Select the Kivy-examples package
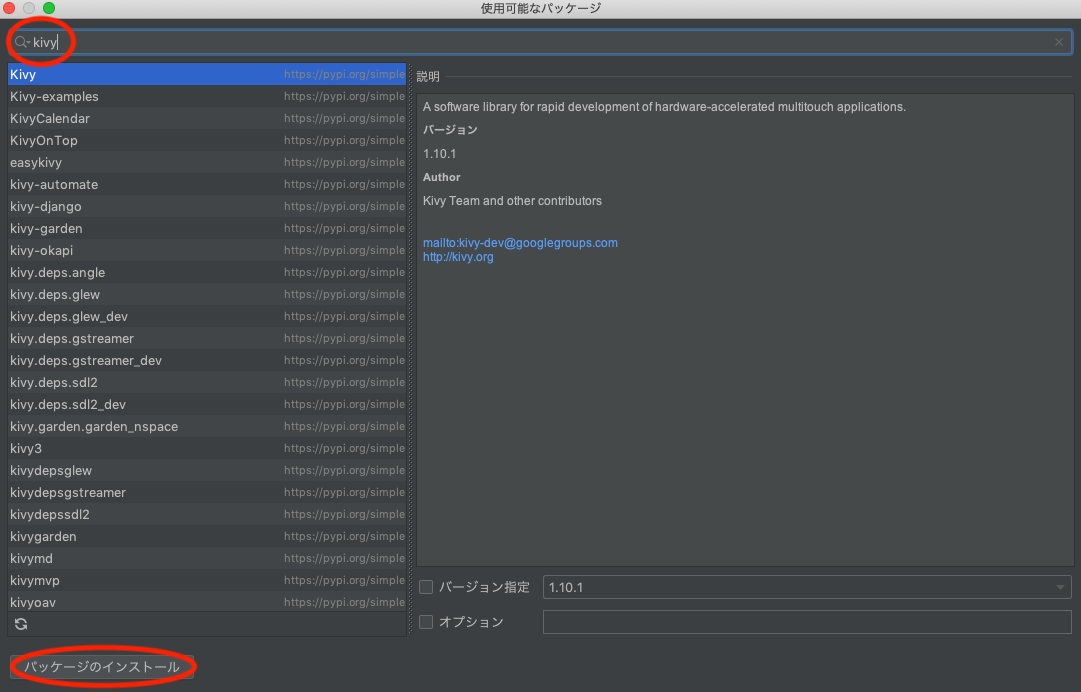The image size is (1081, 692). (x=207, y=96)
